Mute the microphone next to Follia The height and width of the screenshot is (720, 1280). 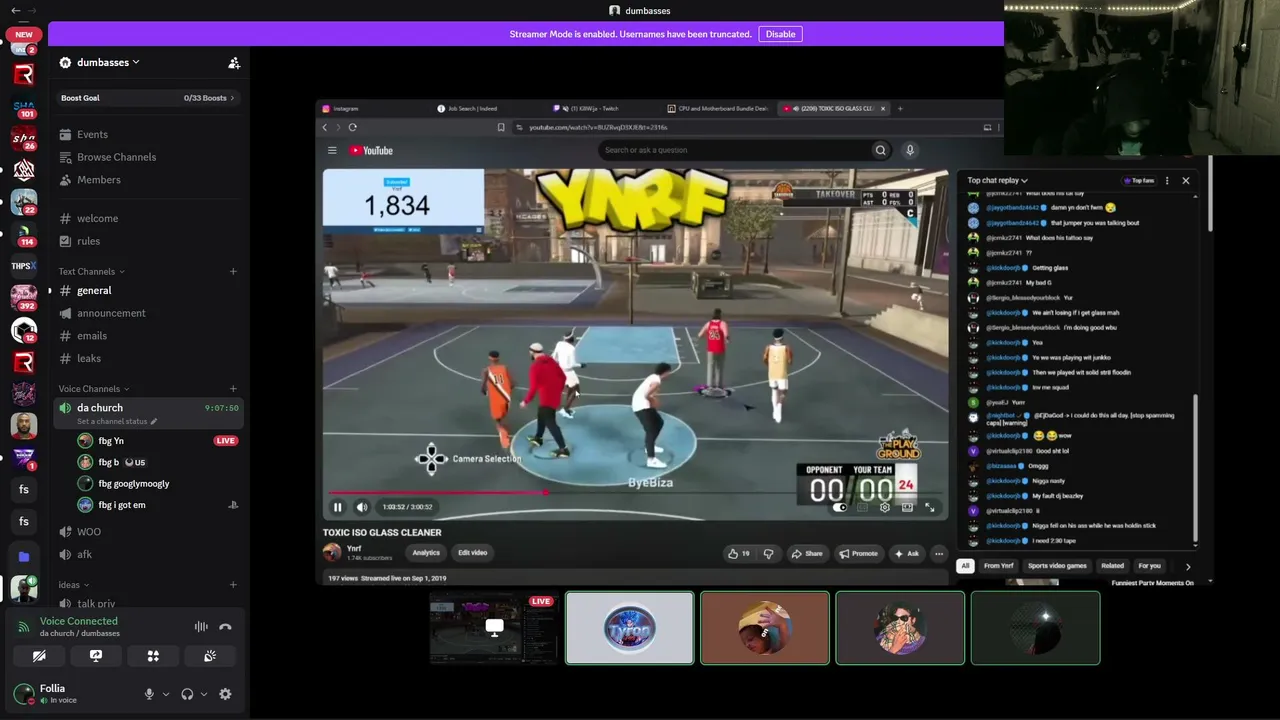[149, 694]
